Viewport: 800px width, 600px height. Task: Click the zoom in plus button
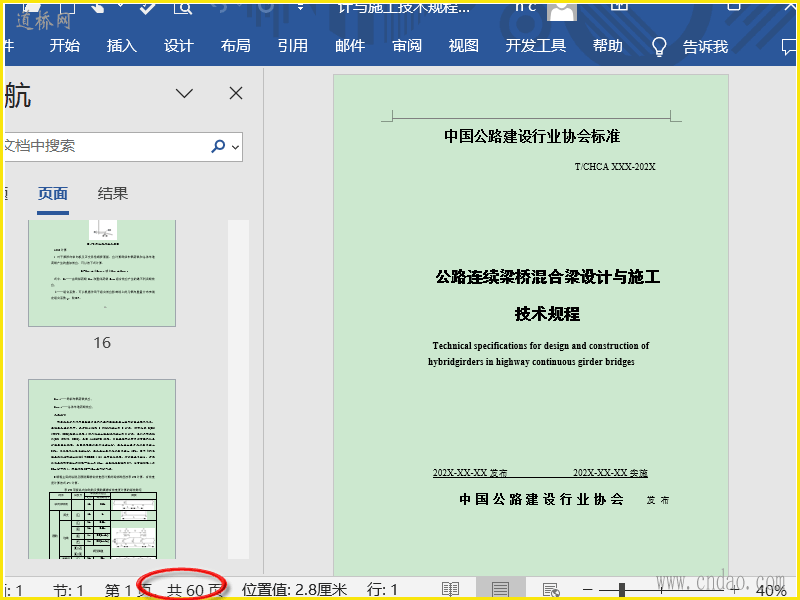(x=734, y=590)
